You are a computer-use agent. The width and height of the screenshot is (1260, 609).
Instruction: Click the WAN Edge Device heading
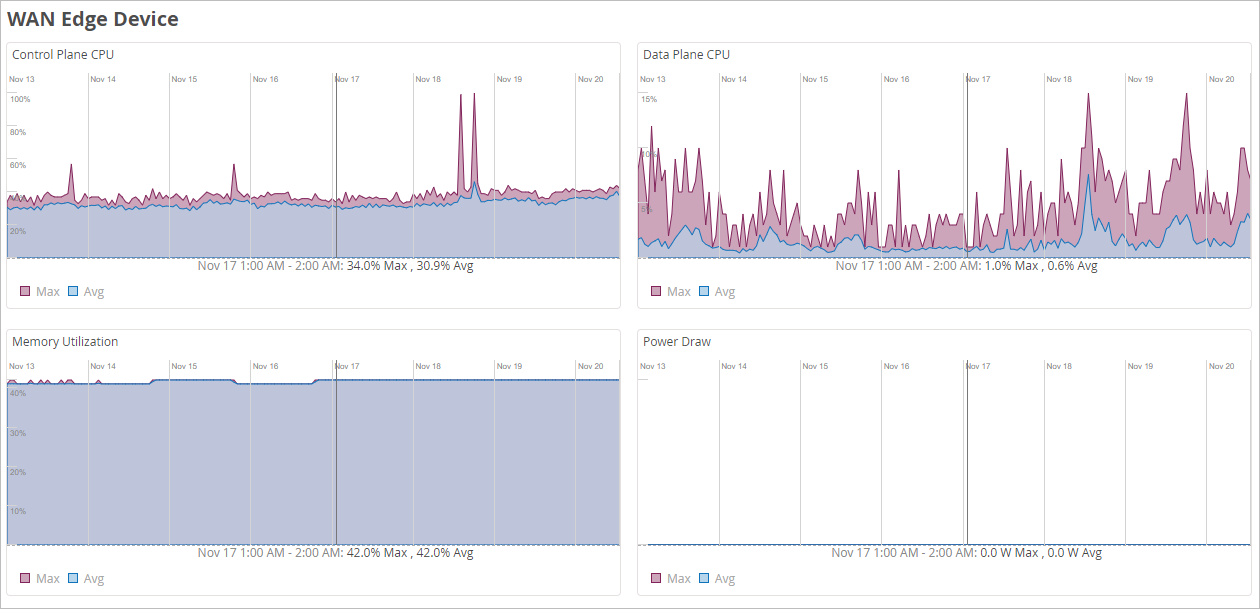[93, 19]
